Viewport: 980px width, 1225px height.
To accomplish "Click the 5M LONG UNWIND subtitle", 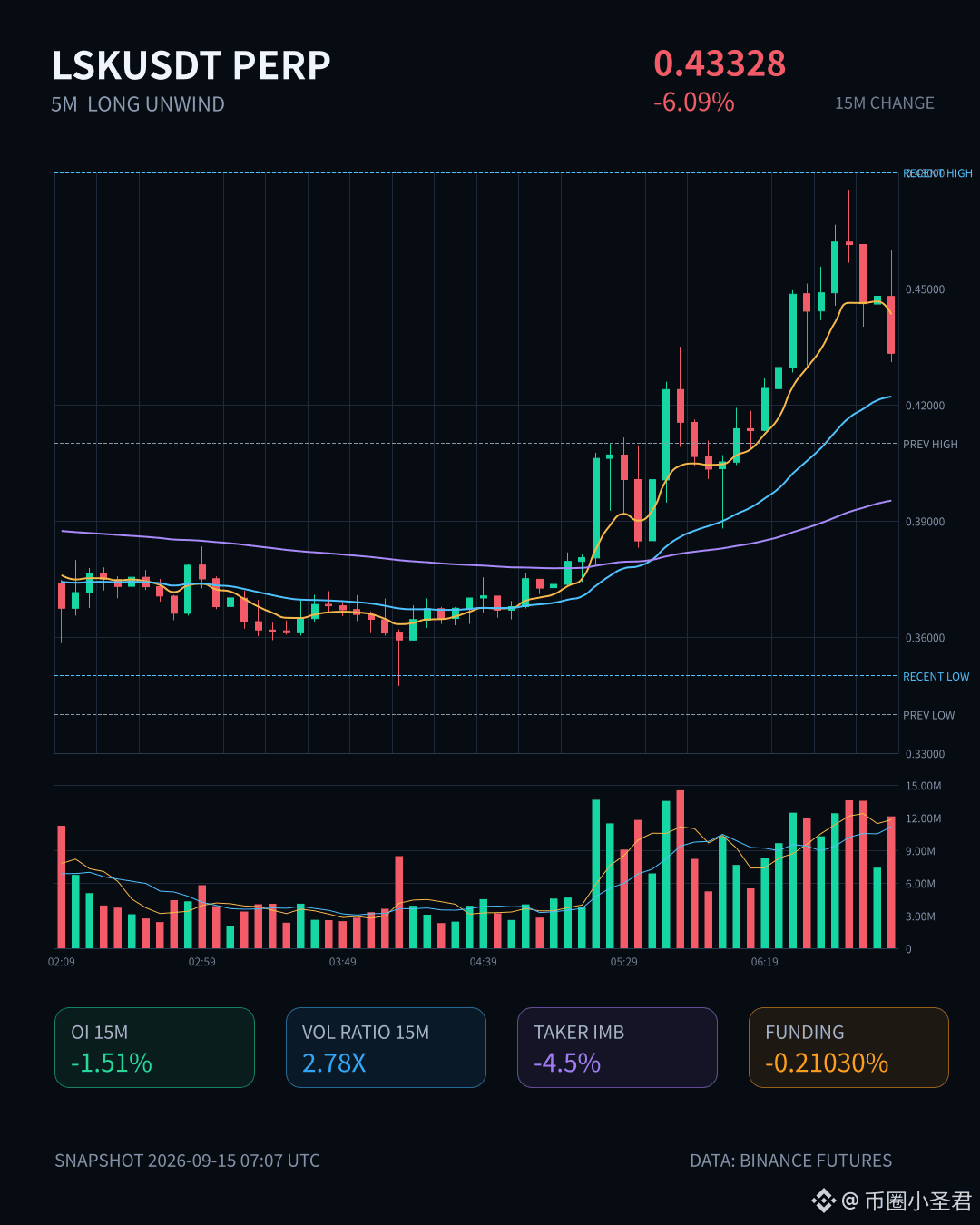I will [x=138, y=104].
